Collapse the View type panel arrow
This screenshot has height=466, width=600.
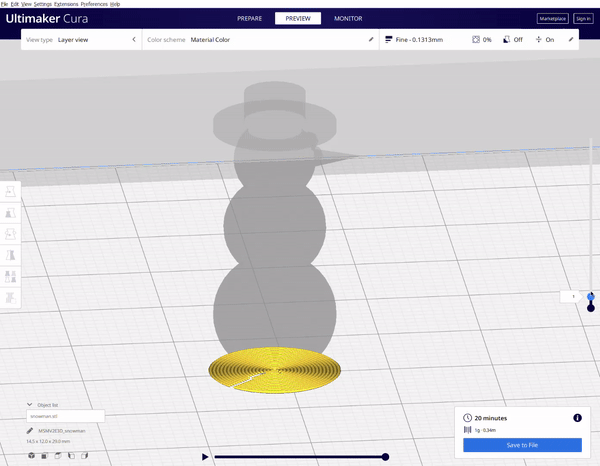click(134, 39)
